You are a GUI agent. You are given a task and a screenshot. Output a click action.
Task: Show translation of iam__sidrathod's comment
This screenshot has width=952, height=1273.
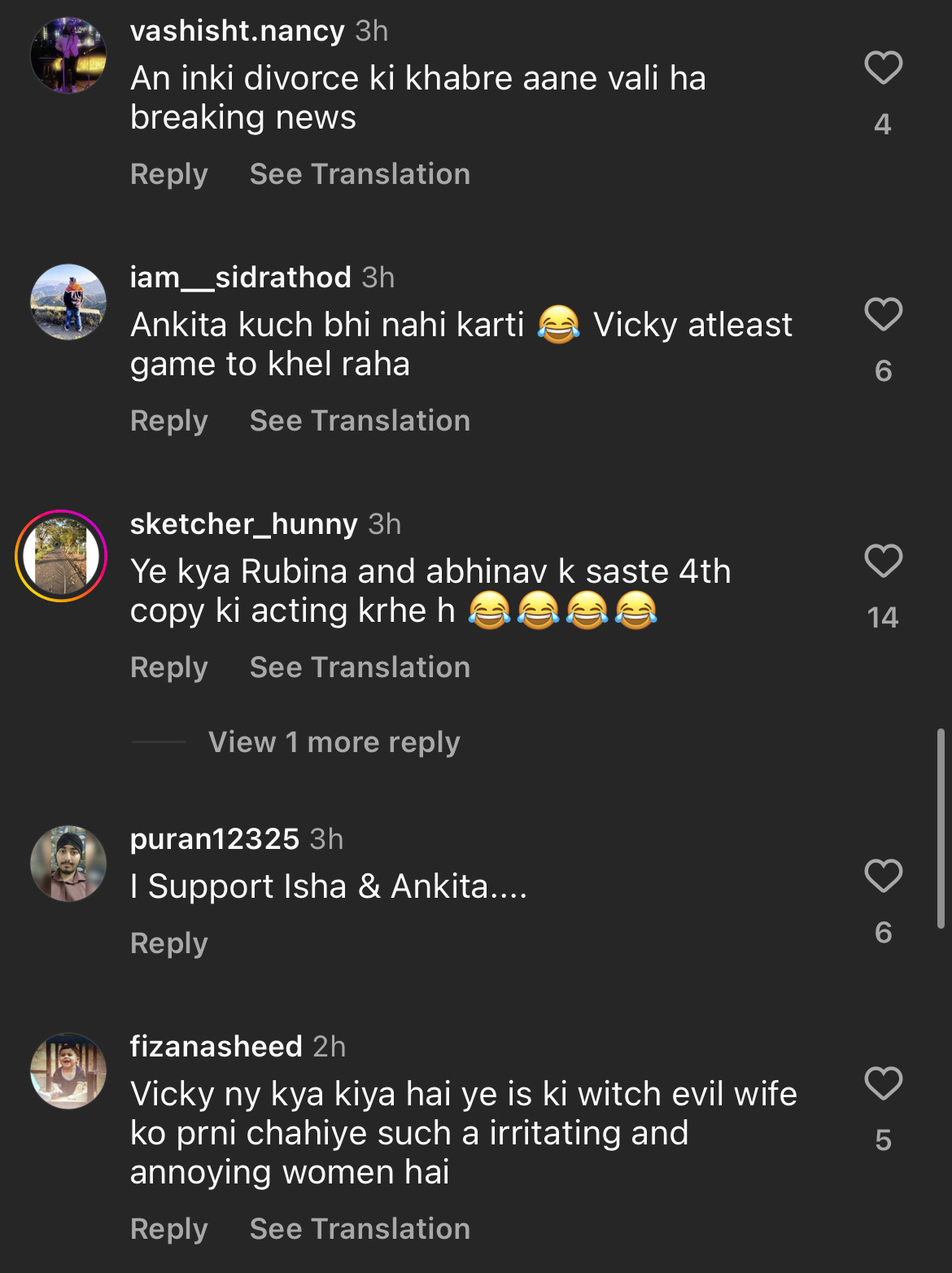360,421
